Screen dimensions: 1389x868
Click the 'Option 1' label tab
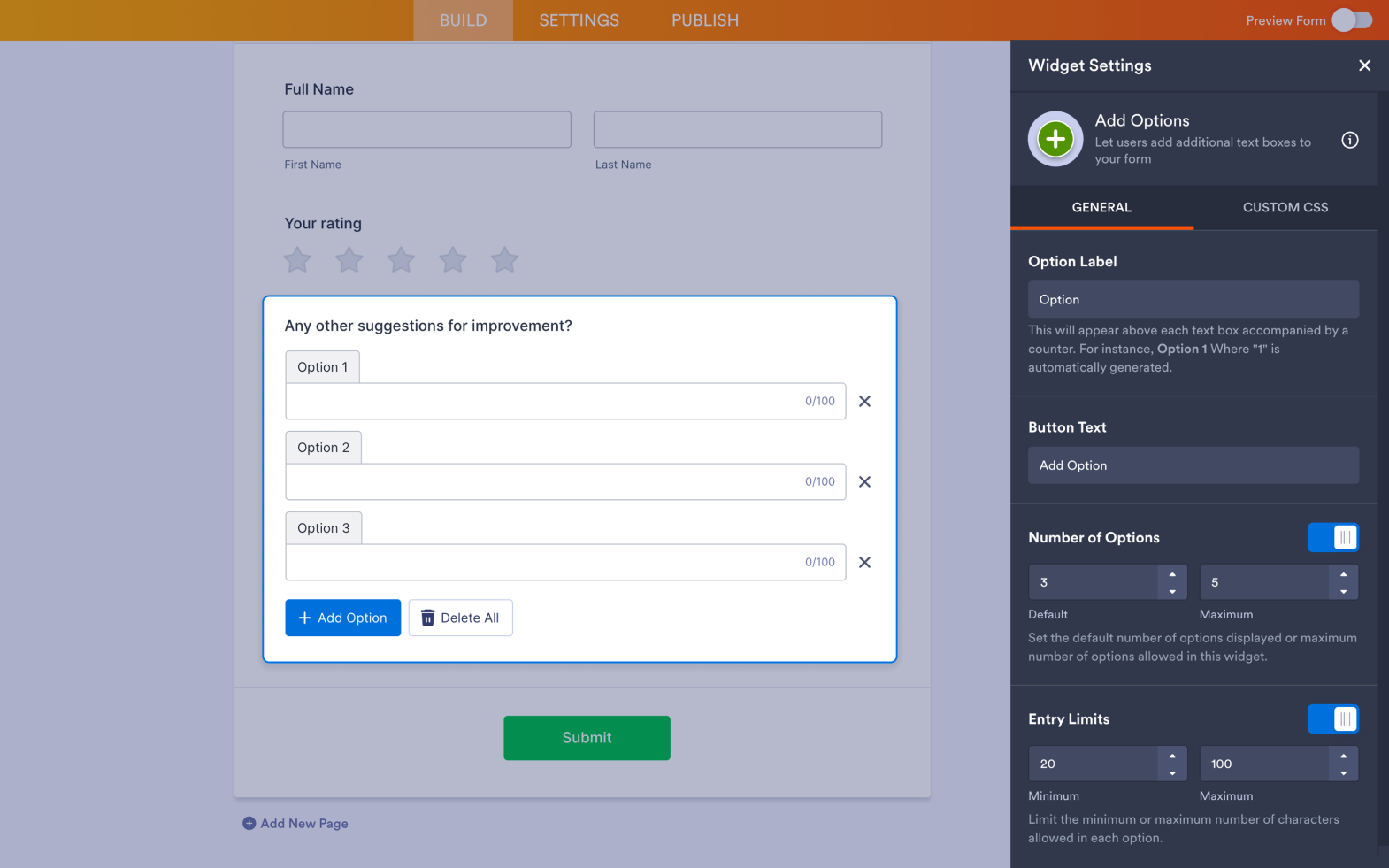point(322,366)
